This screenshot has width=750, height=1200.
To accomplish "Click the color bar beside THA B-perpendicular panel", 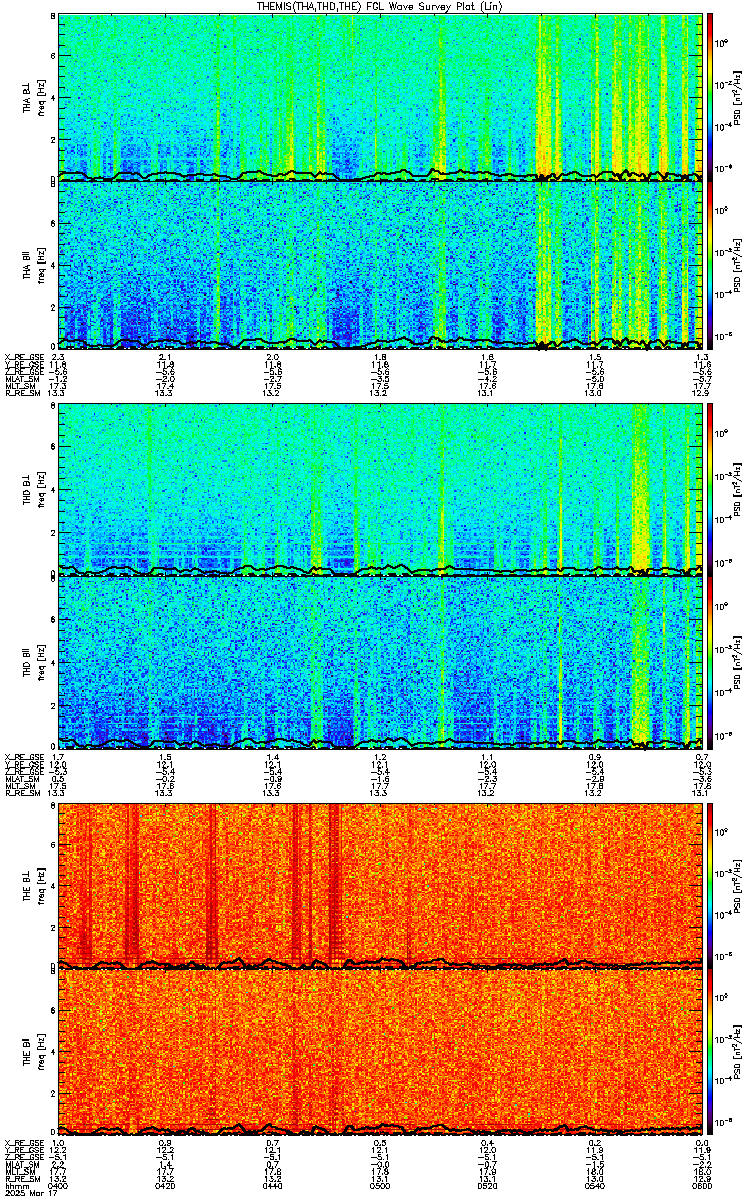I will (x=711, y=96).
